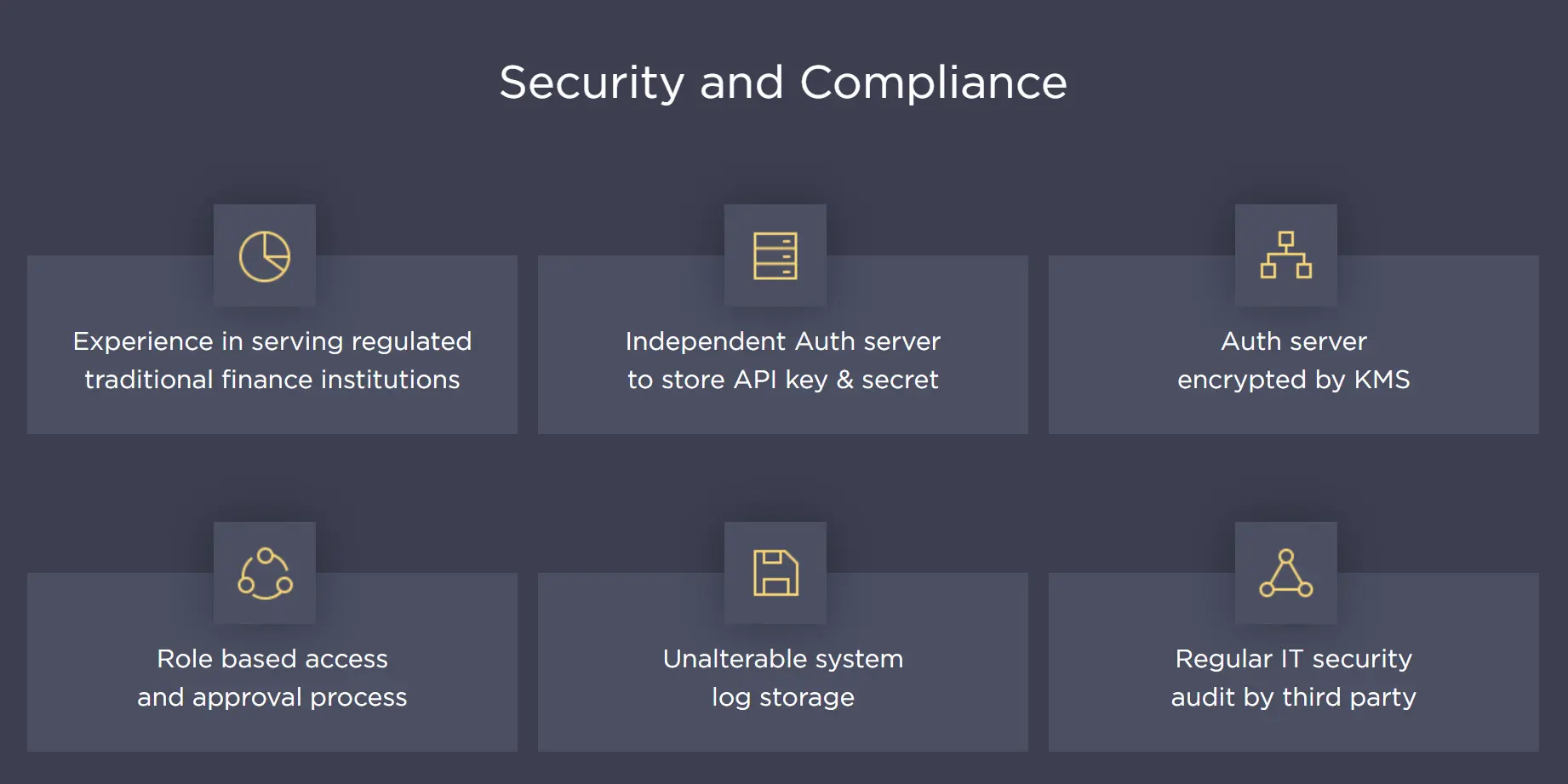This screenshot has width=1568, height=784.
Task: Click the 'log storage' text line
Action: (782, 697)
